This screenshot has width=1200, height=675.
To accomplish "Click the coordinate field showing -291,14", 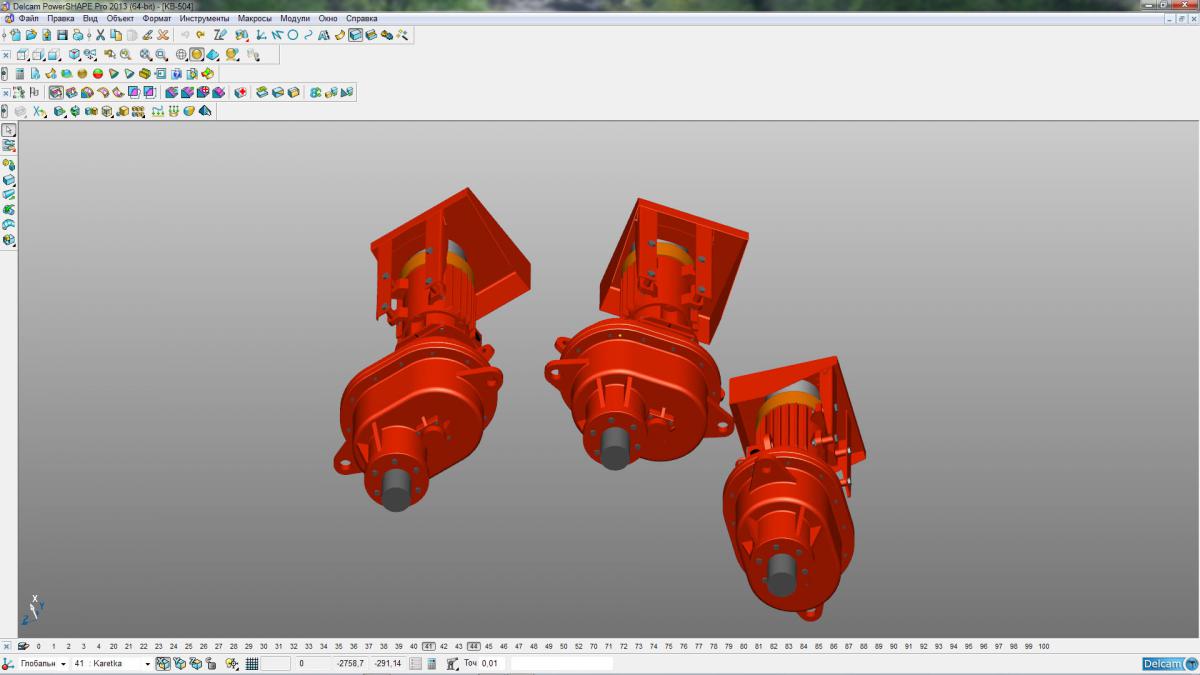I will point(388,663).
